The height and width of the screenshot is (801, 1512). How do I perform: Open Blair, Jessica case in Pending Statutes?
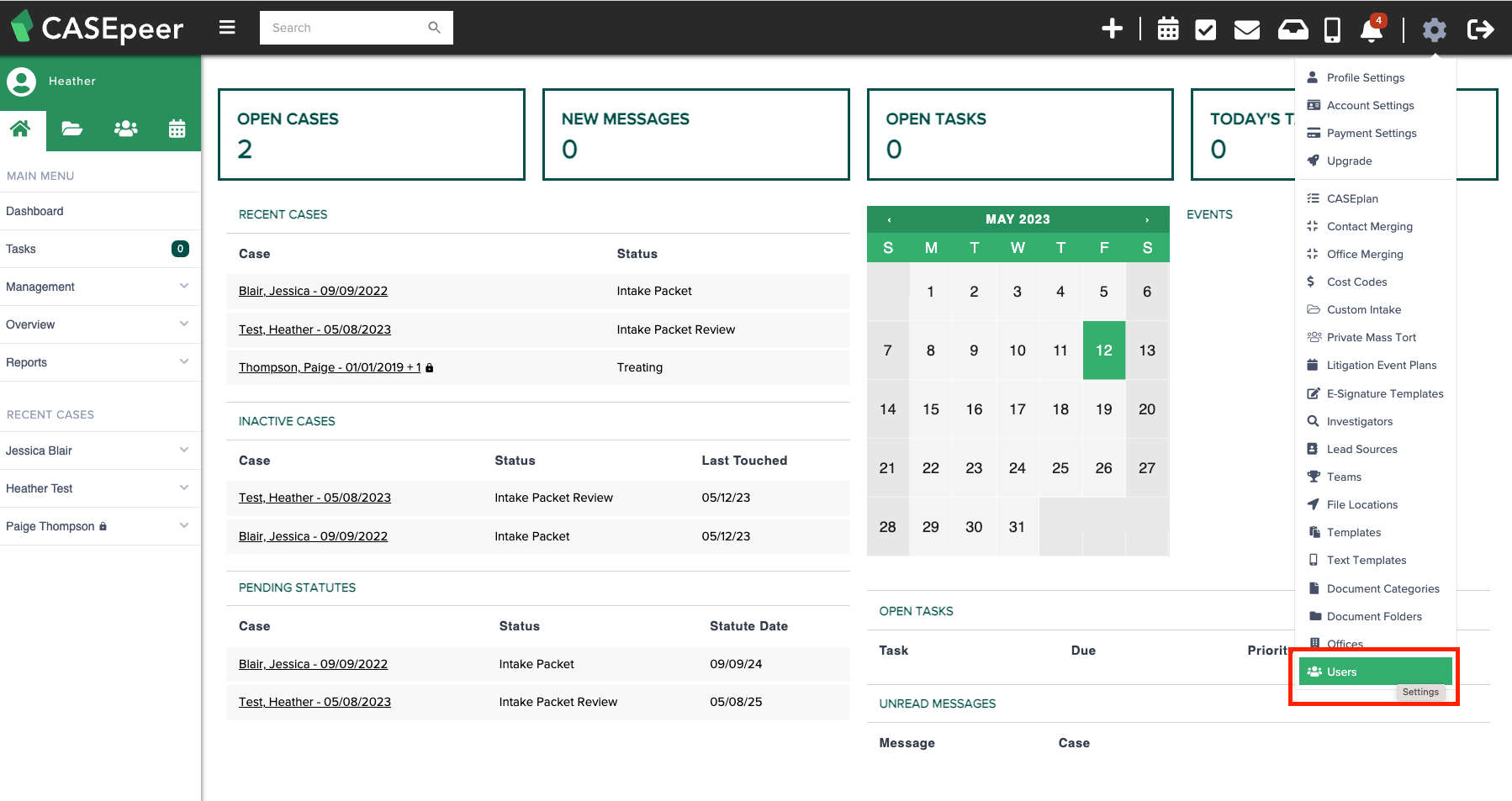(x=313, y=664)
